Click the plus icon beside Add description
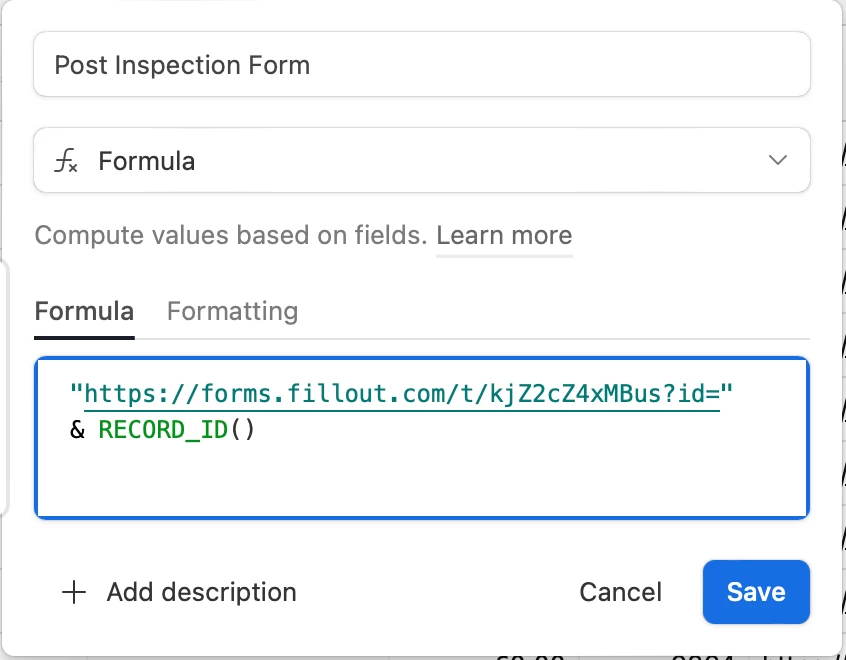The height and width of the screenshot is (660, 846). click(73, 592)
